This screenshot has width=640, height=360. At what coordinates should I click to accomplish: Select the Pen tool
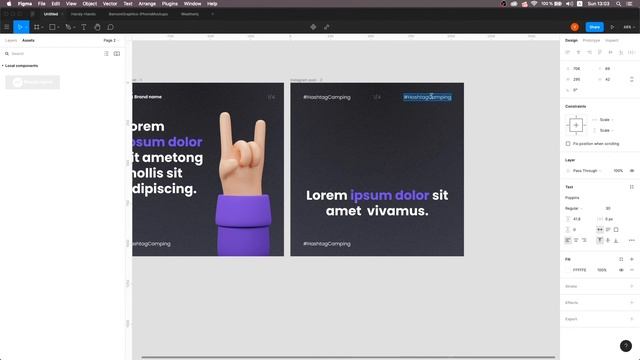68,27
